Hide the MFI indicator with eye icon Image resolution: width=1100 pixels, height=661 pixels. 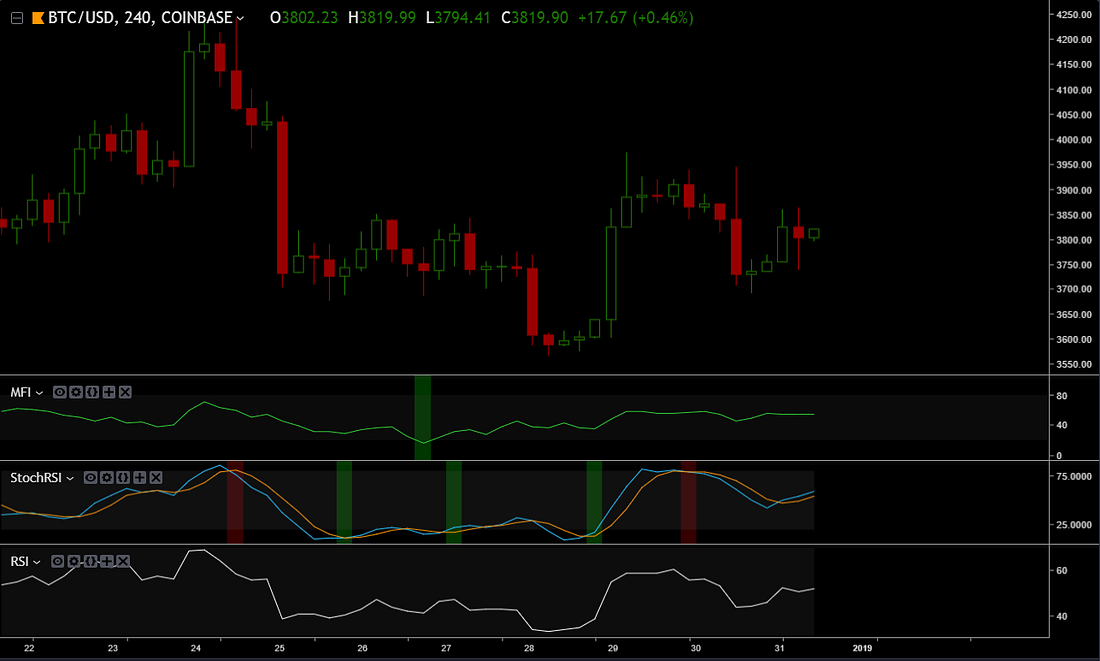[x=60, y=392]
